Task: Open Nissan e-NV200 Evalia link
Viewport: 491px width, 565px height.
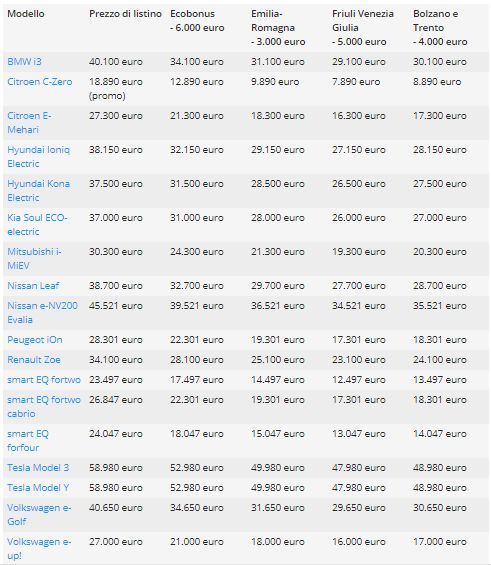Action: pos(43,313)
